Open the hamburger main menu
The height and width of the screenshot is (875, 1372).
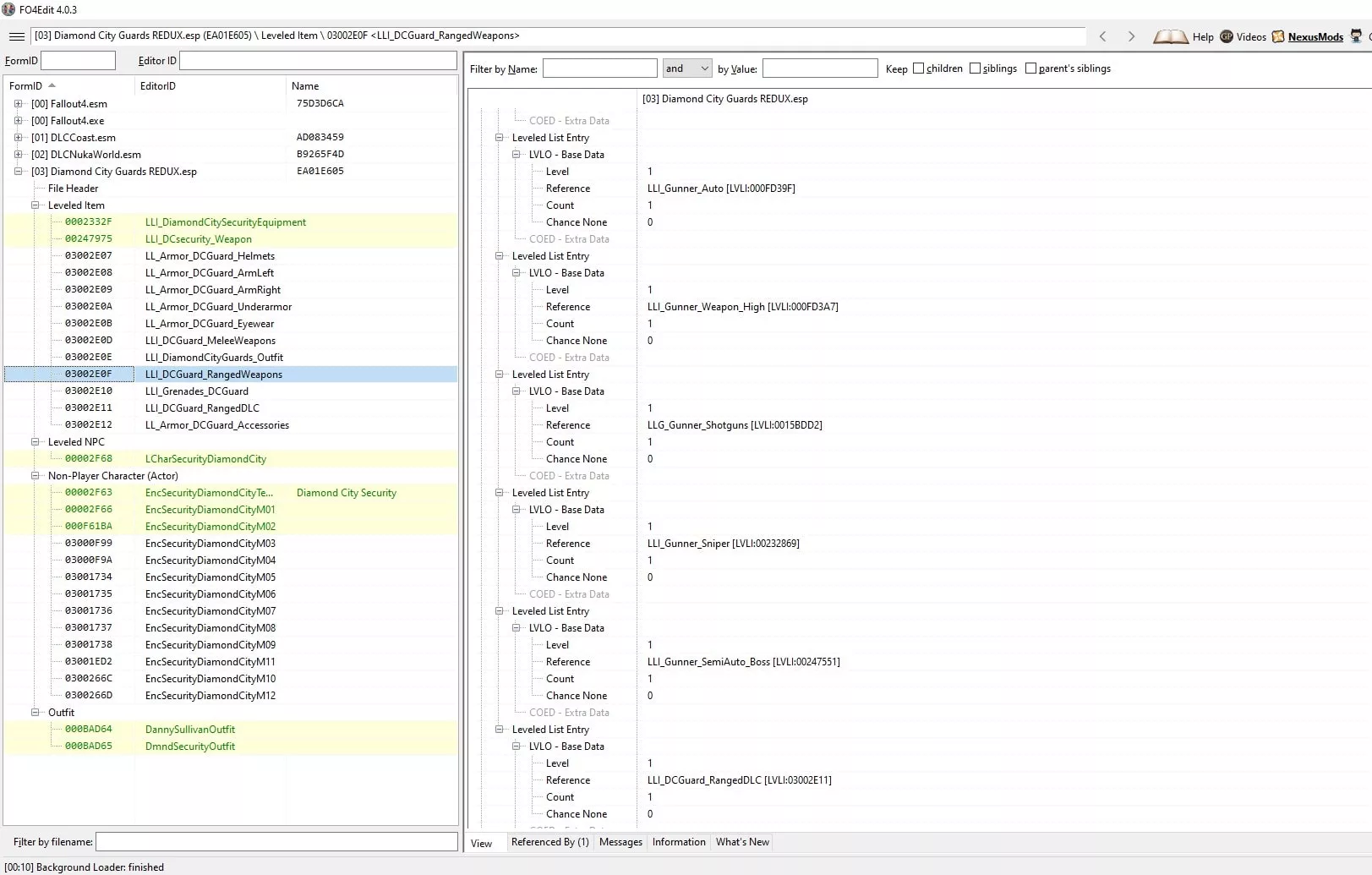pyautogui.click(x=17, y=36)
